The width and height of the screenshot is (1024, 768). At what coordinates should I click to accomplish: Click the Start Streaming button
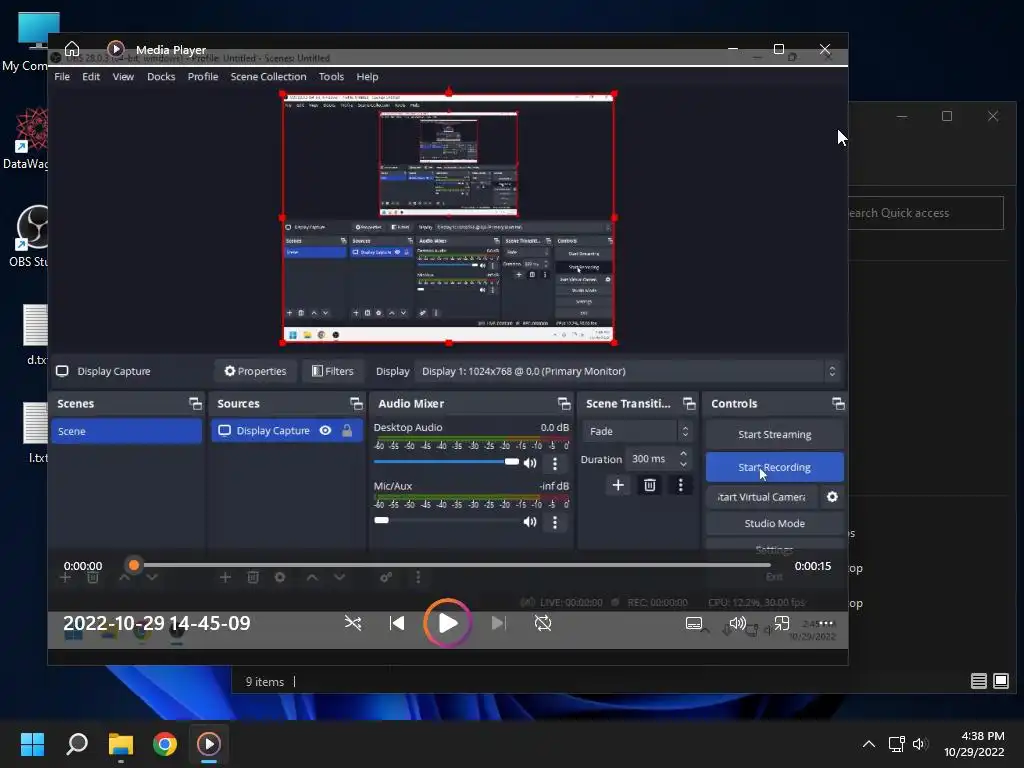point(775,434)
